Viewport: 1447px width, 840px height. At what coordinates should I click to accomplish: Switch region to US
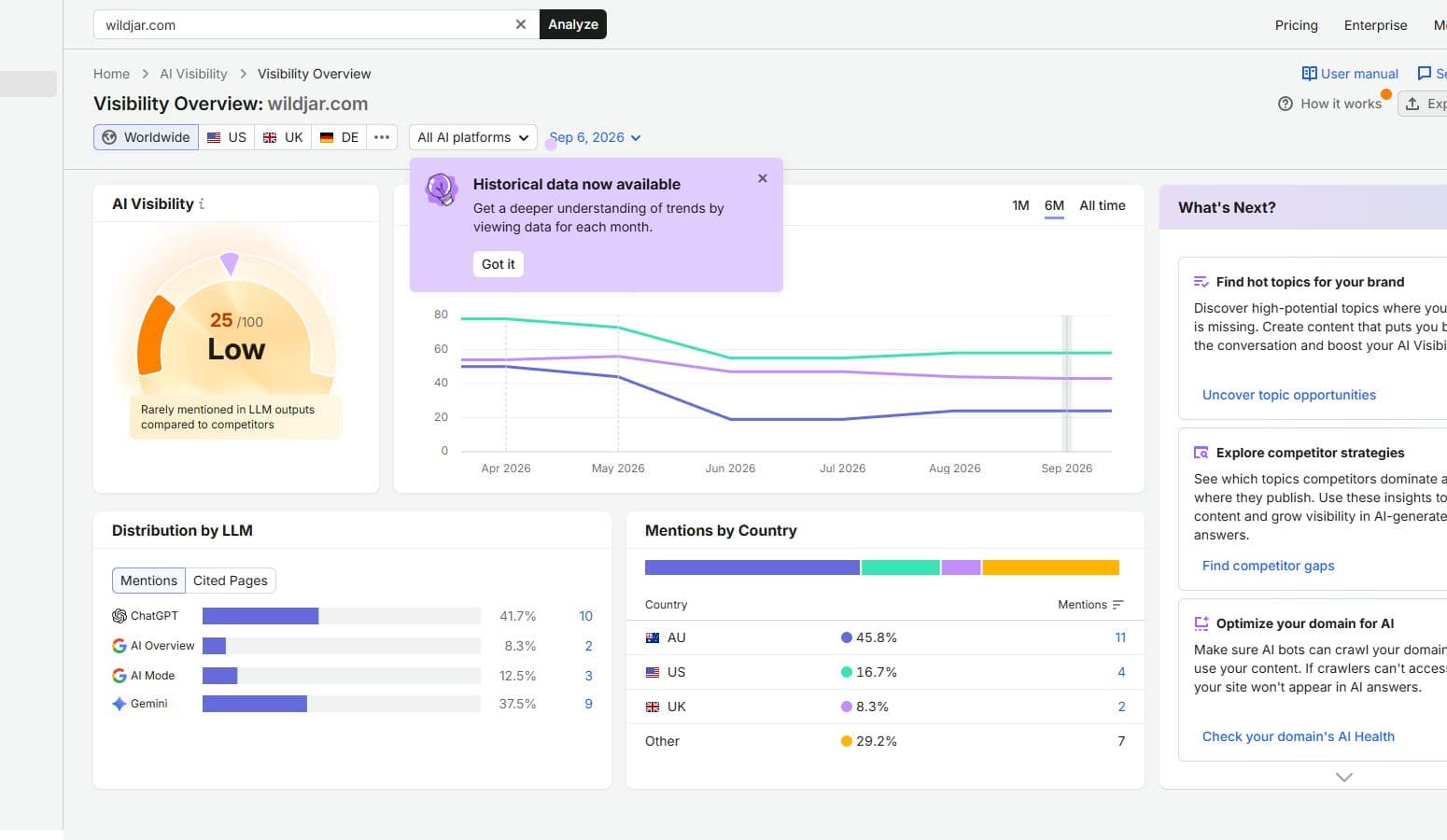click(x=227, y=137)
